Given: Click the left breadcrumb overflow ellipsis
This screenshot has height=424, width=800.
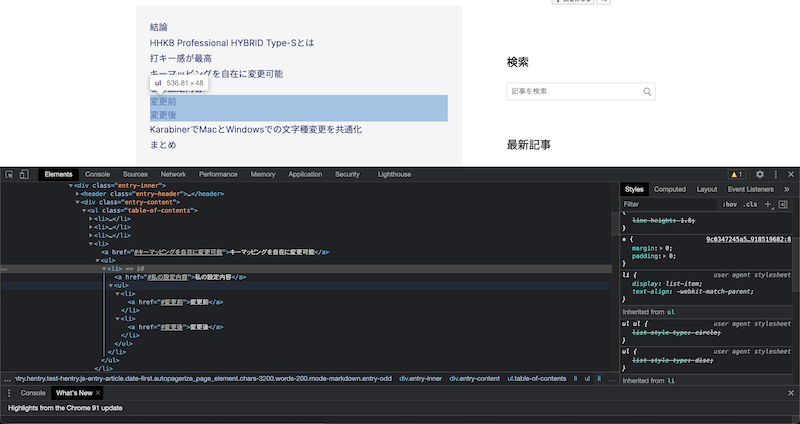Looking at the screenshot, I should click(7, 380).
